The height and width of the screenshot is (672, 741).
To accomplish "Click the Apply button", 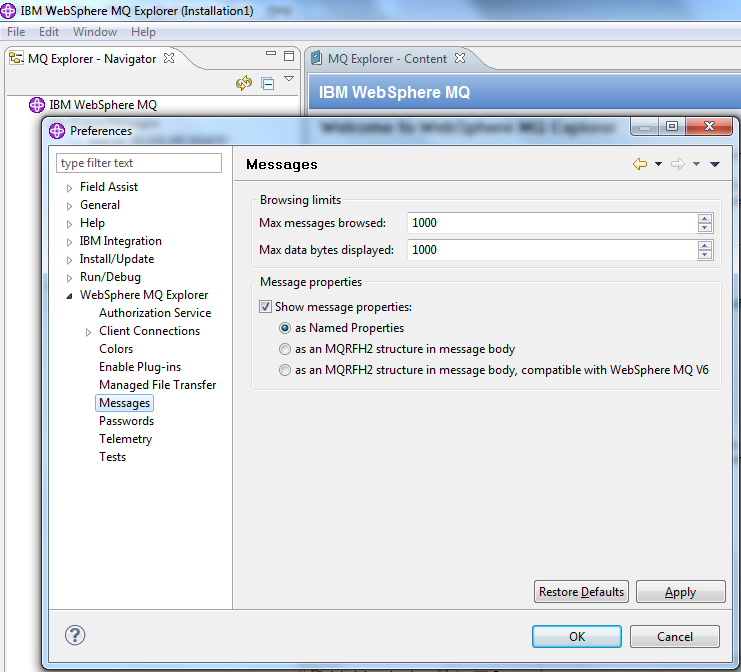I will point(681,592).
